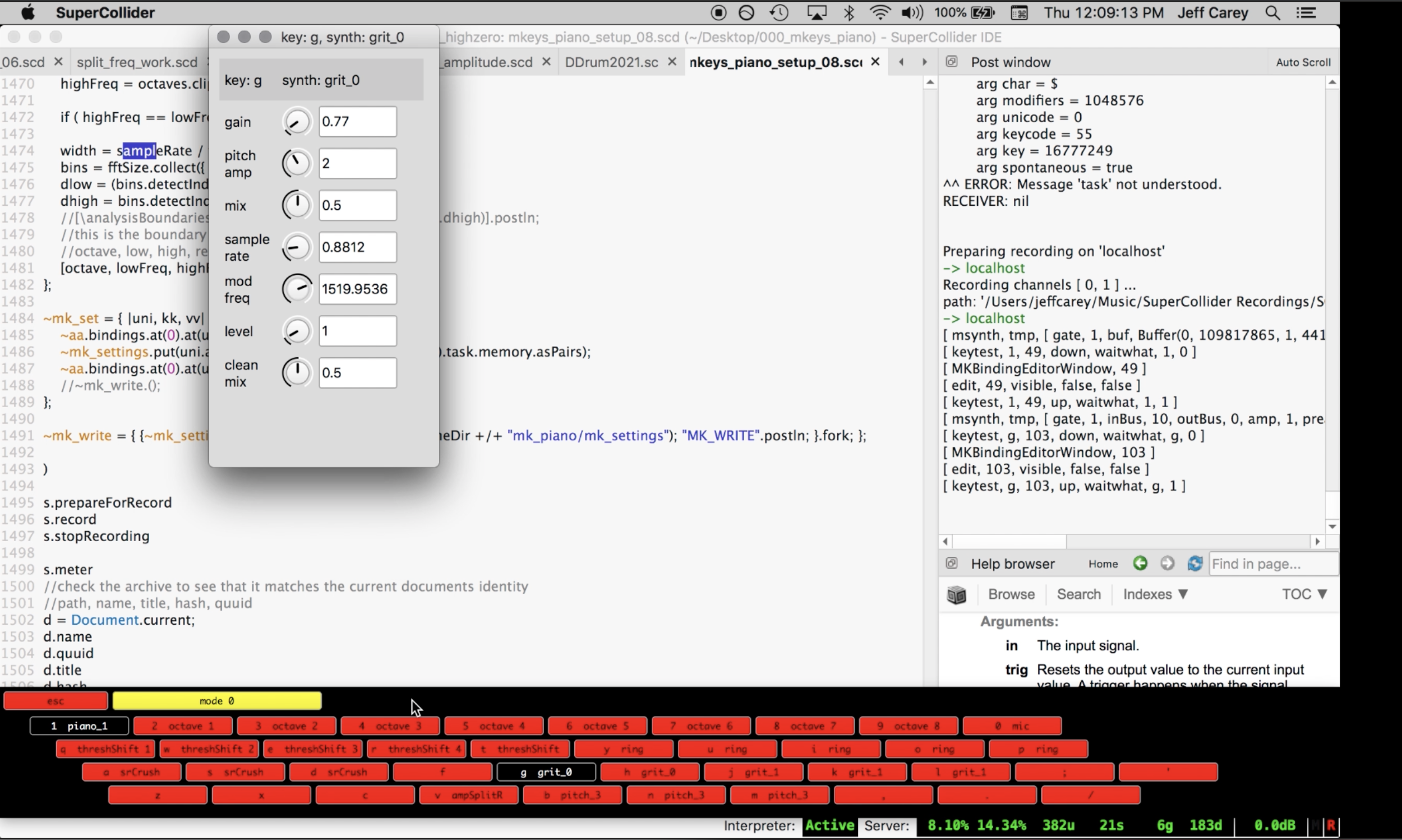
Task: Close the 06.scd tab
Action: pyautogui.click(x=58, y=62)
